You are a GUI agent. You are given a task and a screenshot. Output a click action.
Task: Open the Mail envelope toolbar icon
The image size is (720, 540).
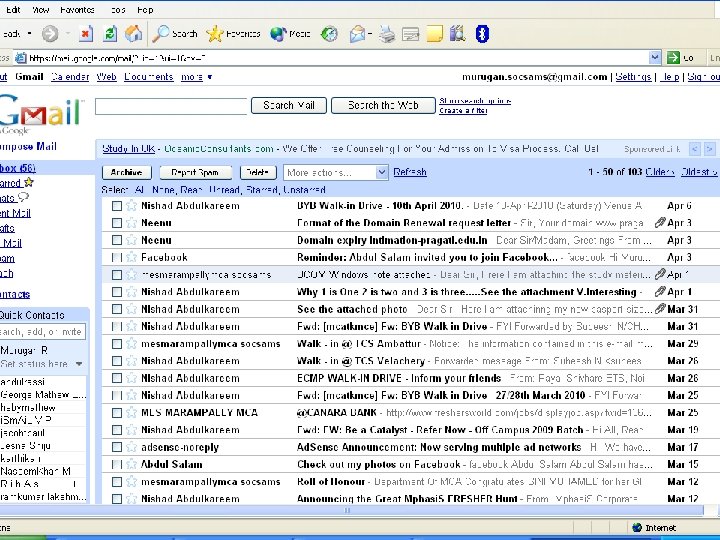point(357,34)
